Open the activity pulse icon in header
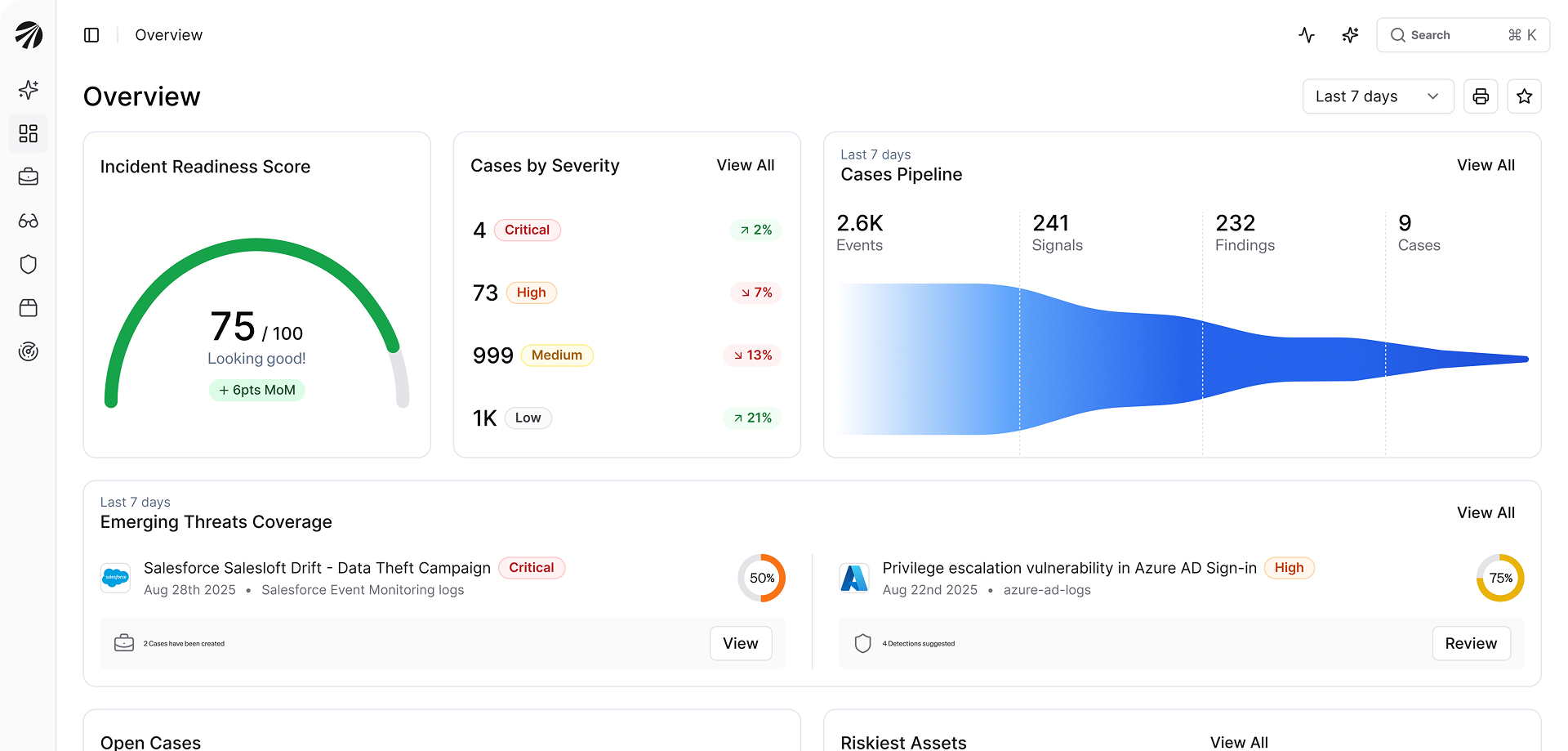The image size is (1568, 751). [x=1307, y=35]
